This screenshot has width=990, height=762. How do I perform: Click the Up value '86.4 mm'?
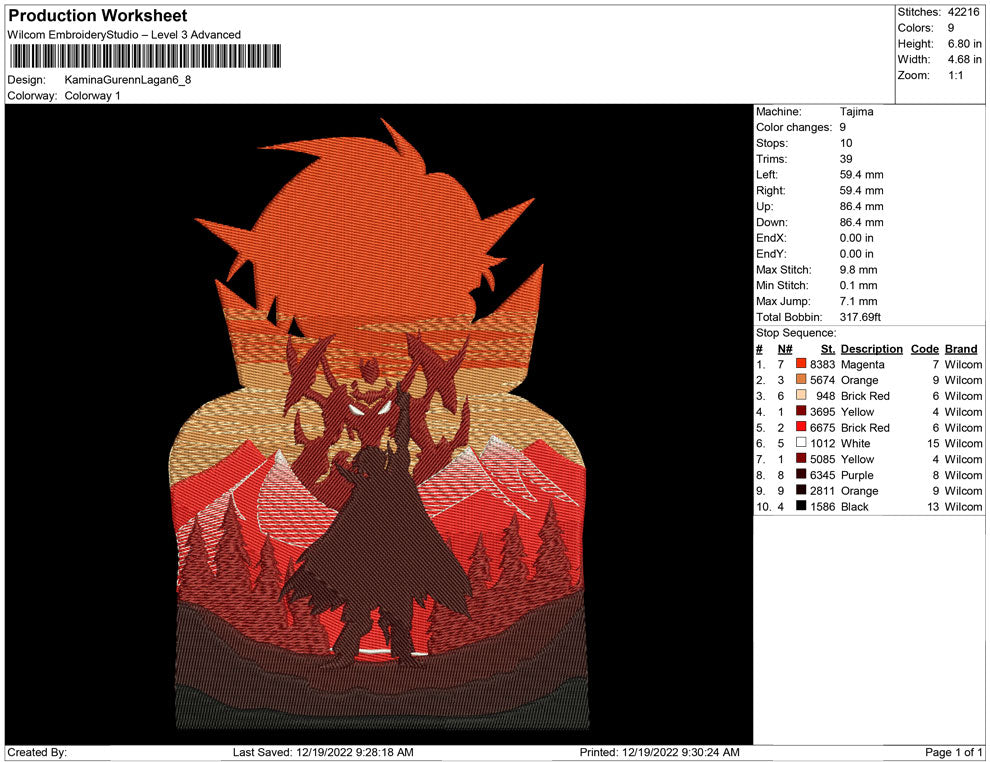point(861,206)
